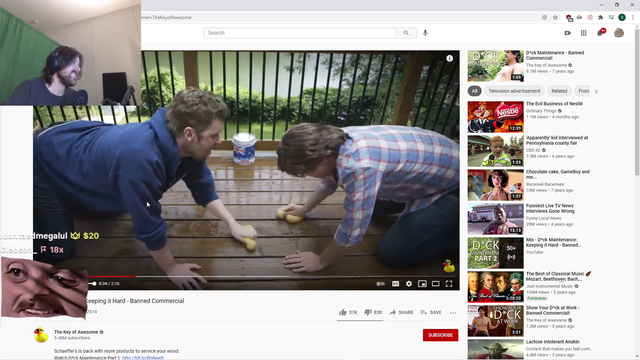Image resolution: width=640 pixels, height=360 pixels.
Task: Start voice search with the microphone icon
Action: pos(425,33)
